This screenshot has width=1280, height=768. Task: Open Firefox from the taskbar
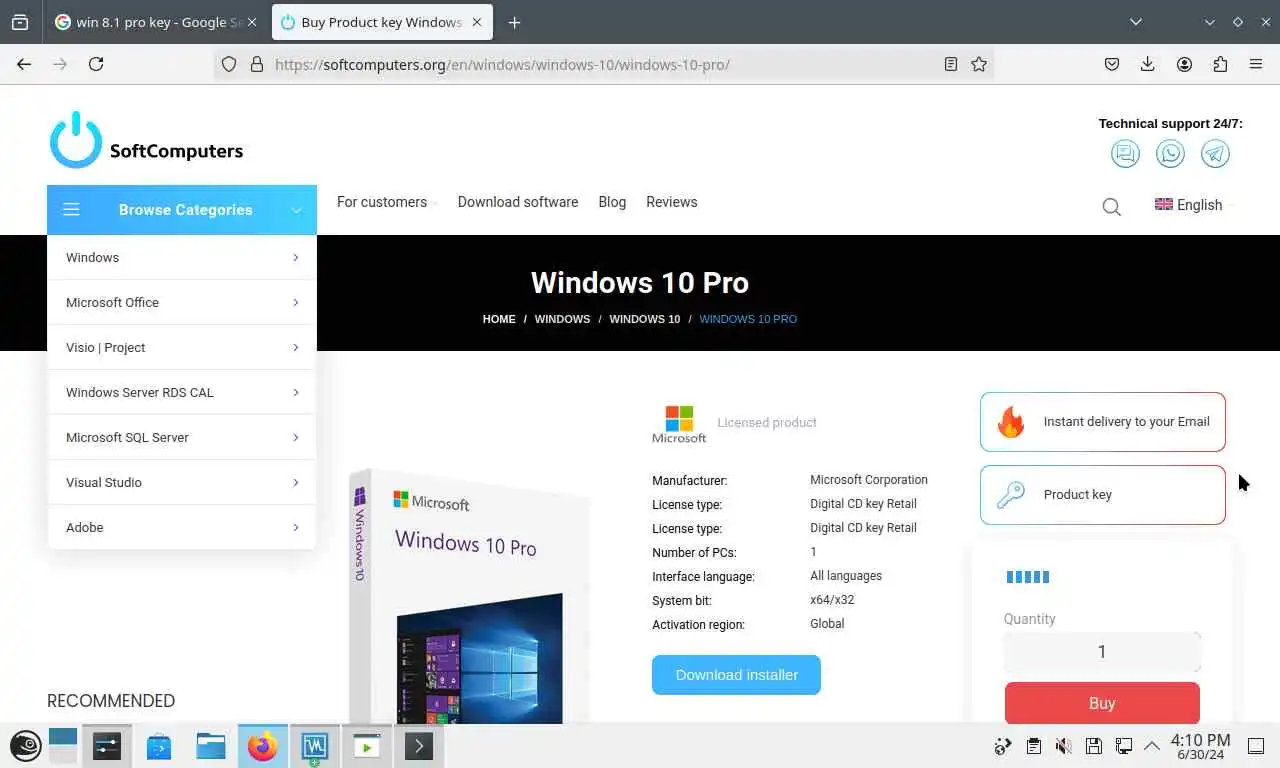tap(262, 746)
